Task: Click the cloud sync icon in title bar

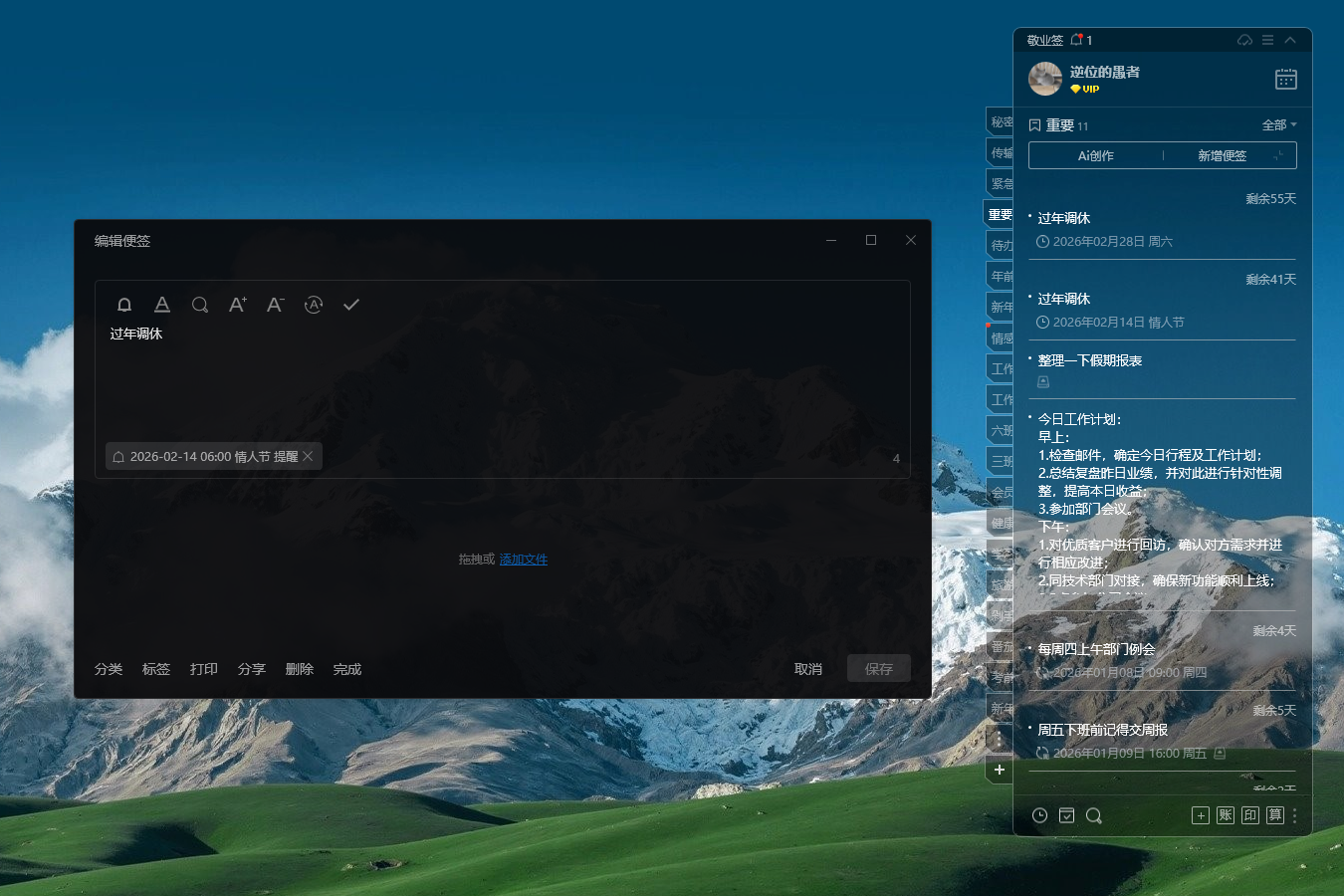Action: pyautogui.click(x=1244, y=40)
